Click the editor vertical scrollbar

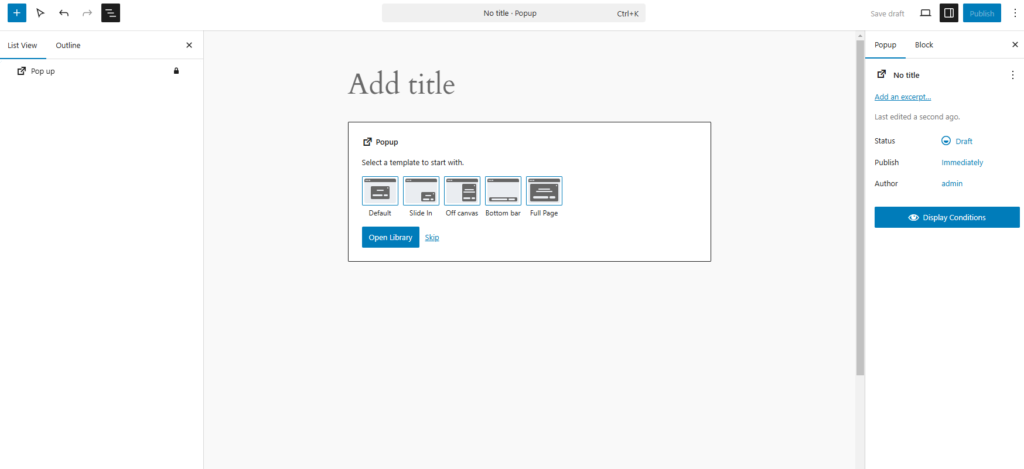860,208
